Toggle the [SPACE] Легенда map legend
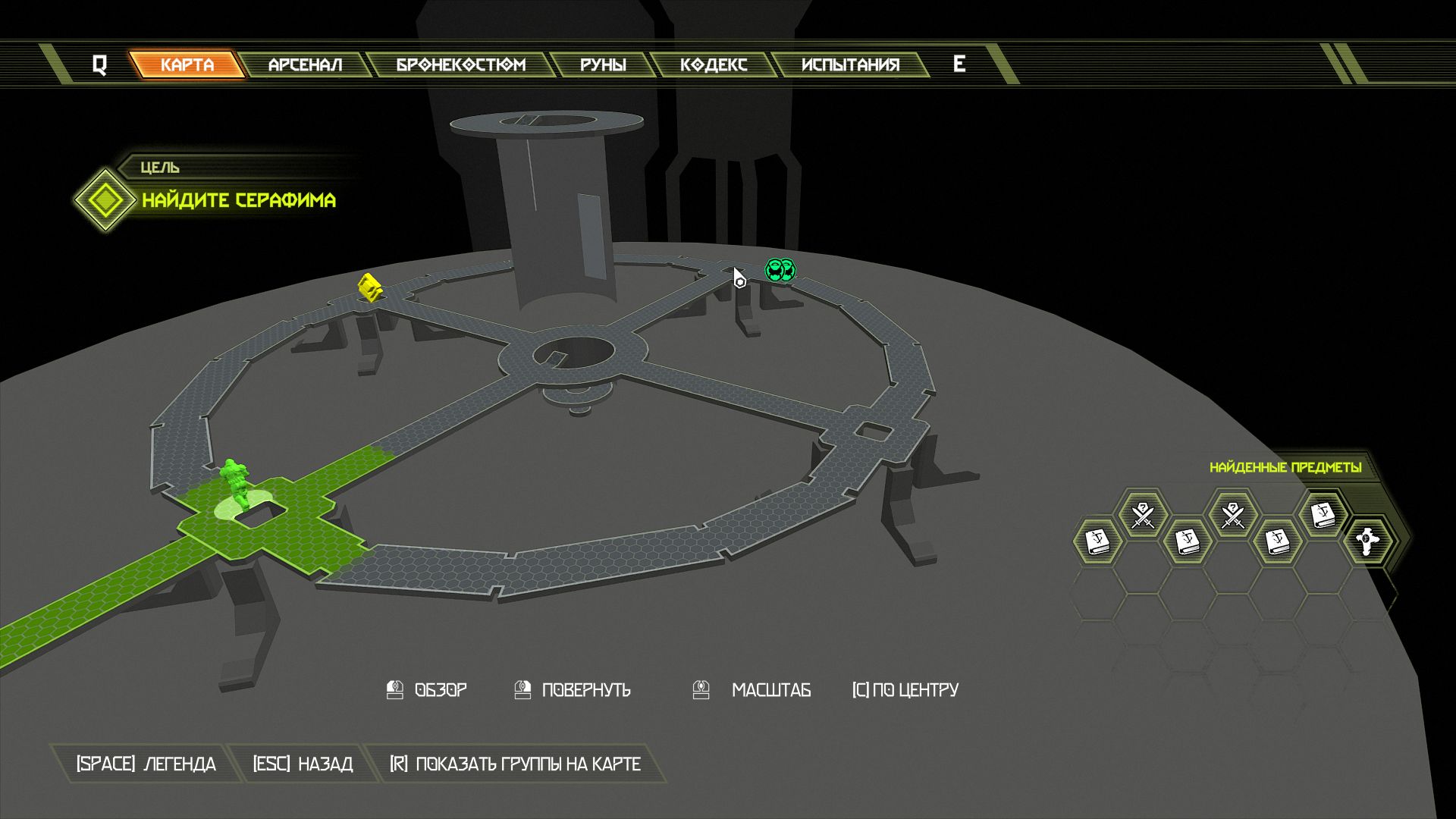The image size is (1456, 819). point(146,764)
